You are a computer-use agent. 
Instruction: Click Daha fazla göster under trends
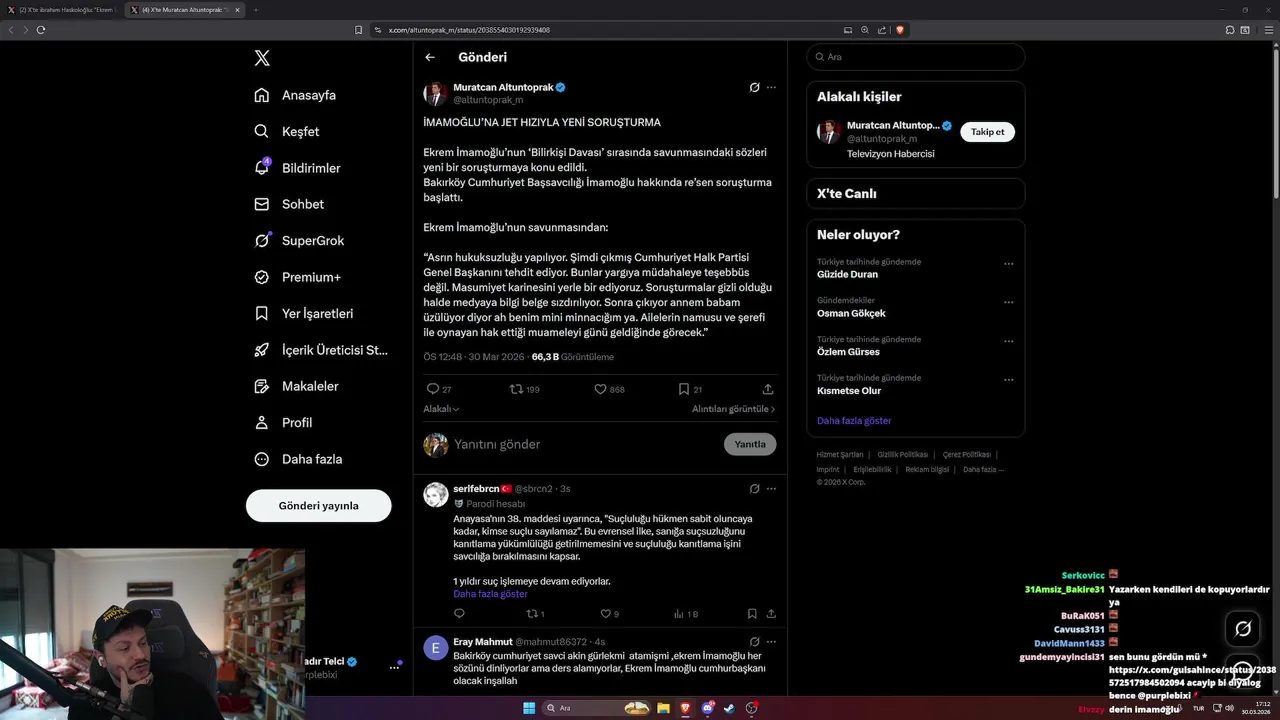854,421
